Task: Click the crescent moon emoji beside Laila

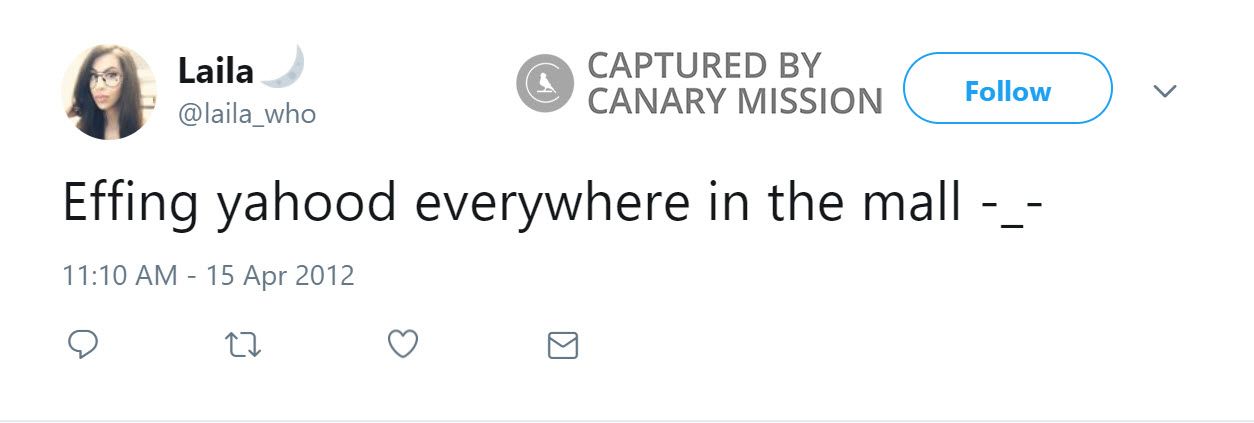Action: point(284,68)
